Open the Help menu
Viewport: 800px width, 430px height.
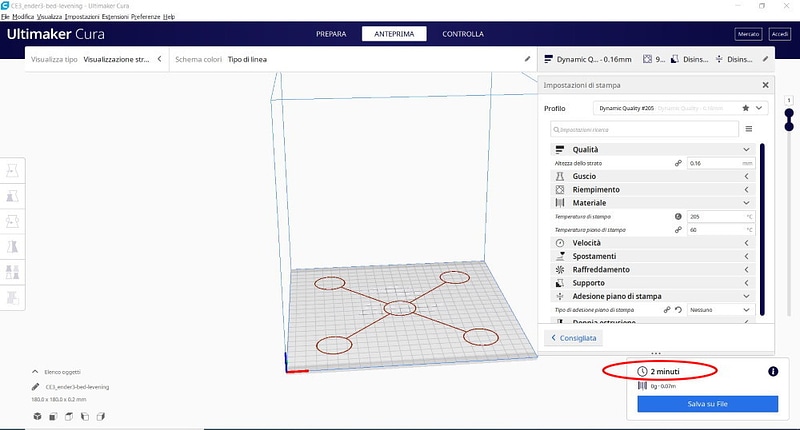[169, 16]
